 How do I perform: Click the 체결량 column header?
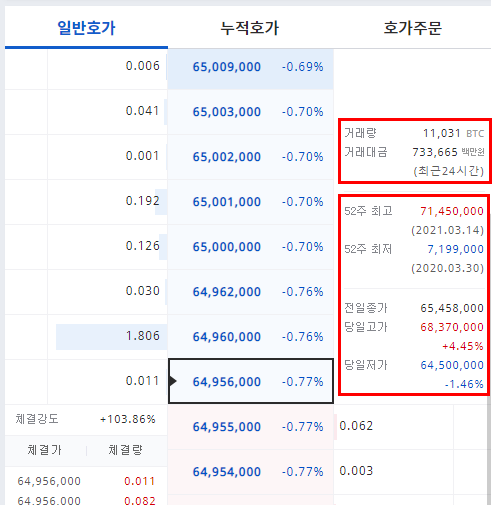click(x=125, y=450)
